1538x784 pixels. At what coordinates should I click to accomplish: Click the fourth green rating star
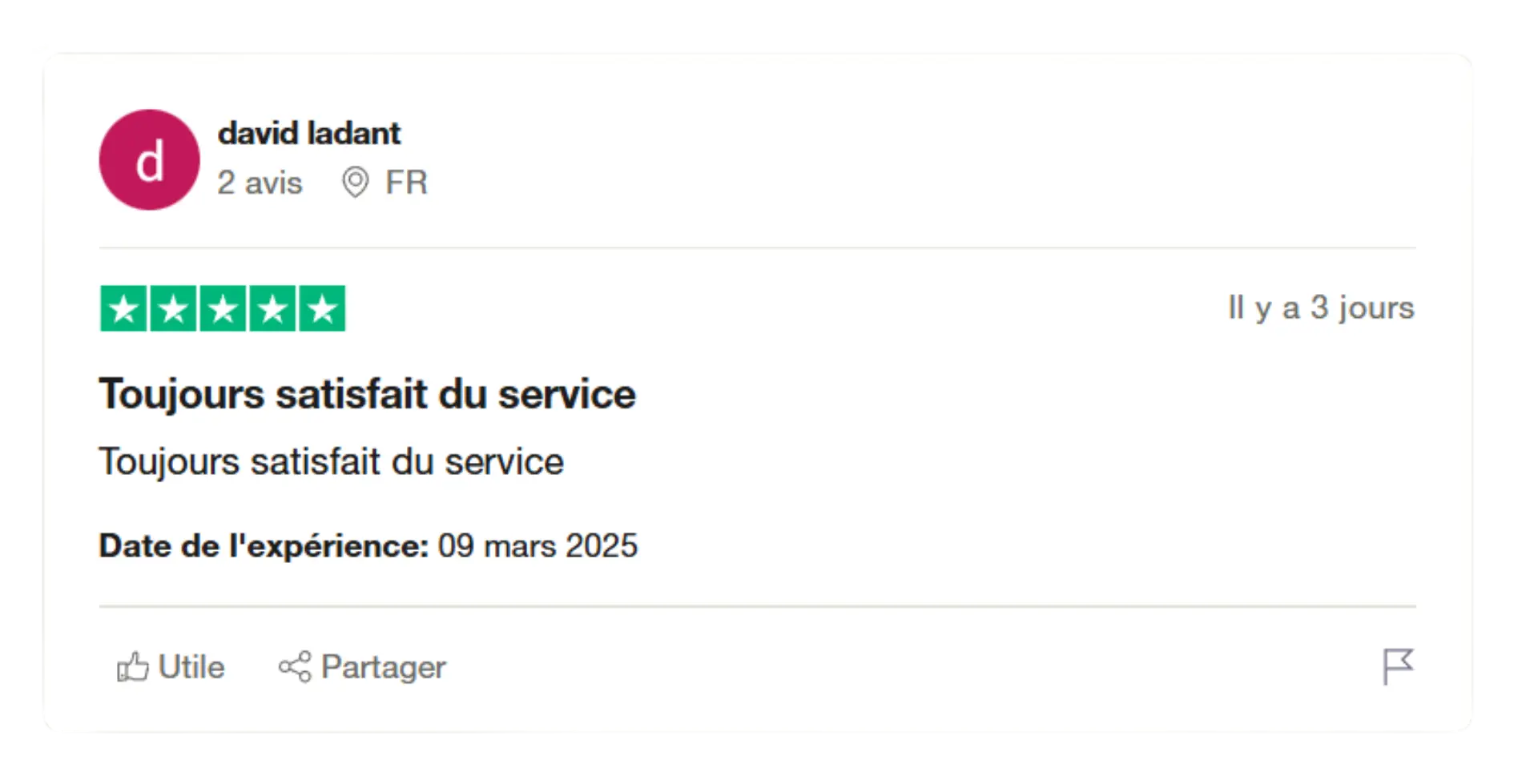coord(272,308)
